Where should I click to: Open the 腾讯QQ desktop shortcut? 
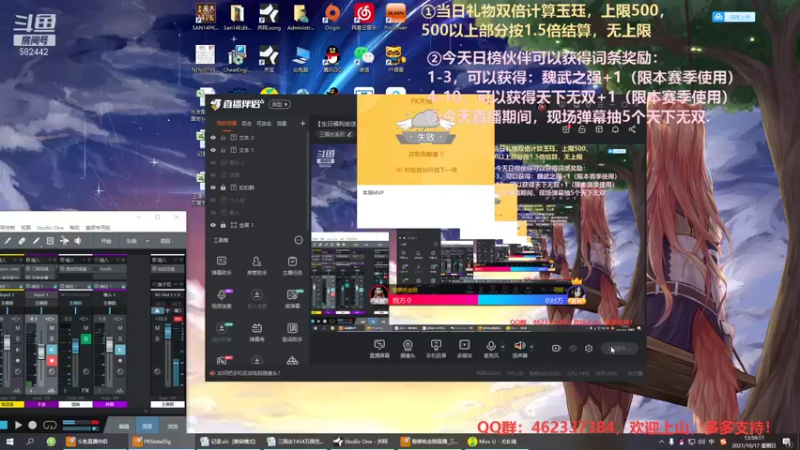click(x=332, y=59)
